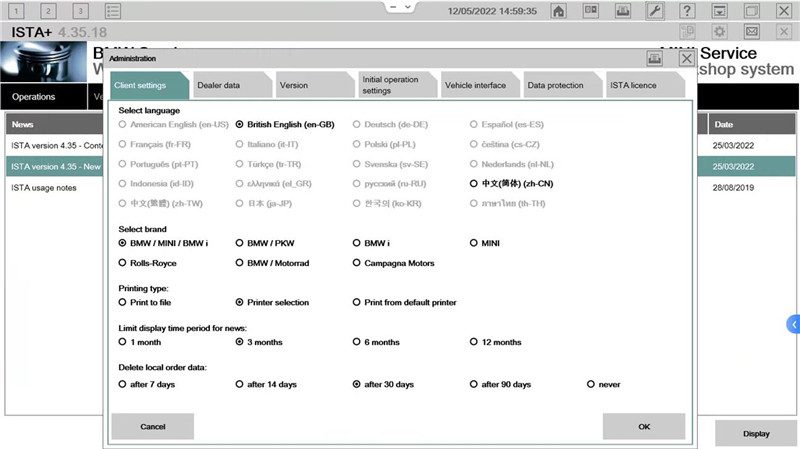Expand the blue side arrow at right edge

(793, 325)
